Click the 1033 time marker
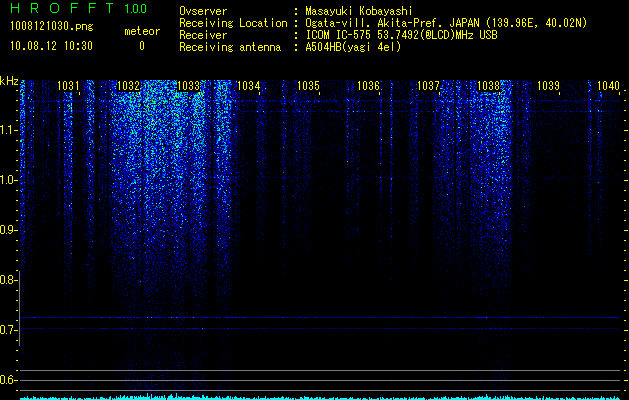Viewport: 629px width, 400px height. coord(188,85)
